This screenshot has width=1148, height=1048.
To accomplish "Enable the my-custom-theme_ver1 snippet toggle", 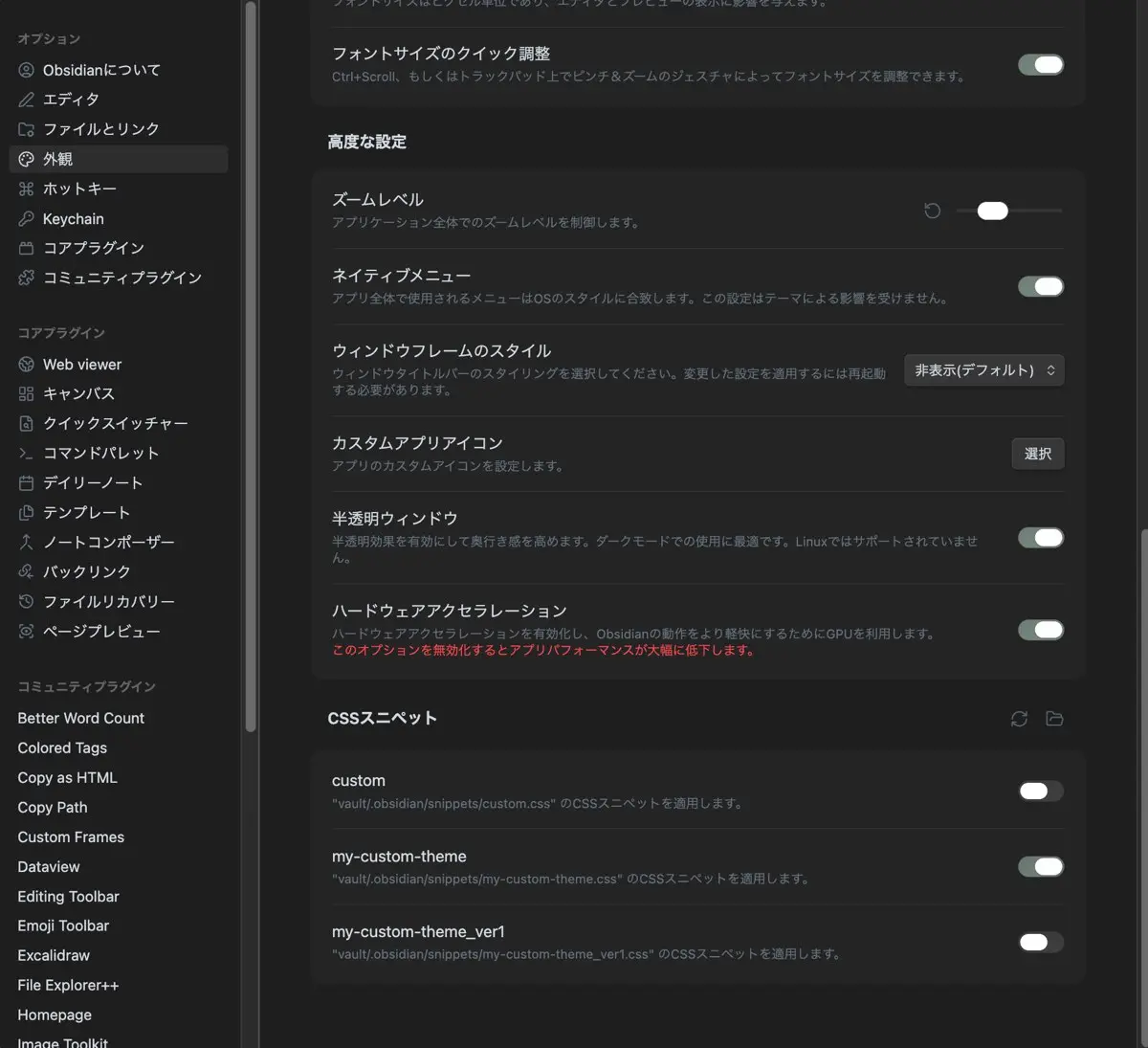I will tap(1041, 943).
